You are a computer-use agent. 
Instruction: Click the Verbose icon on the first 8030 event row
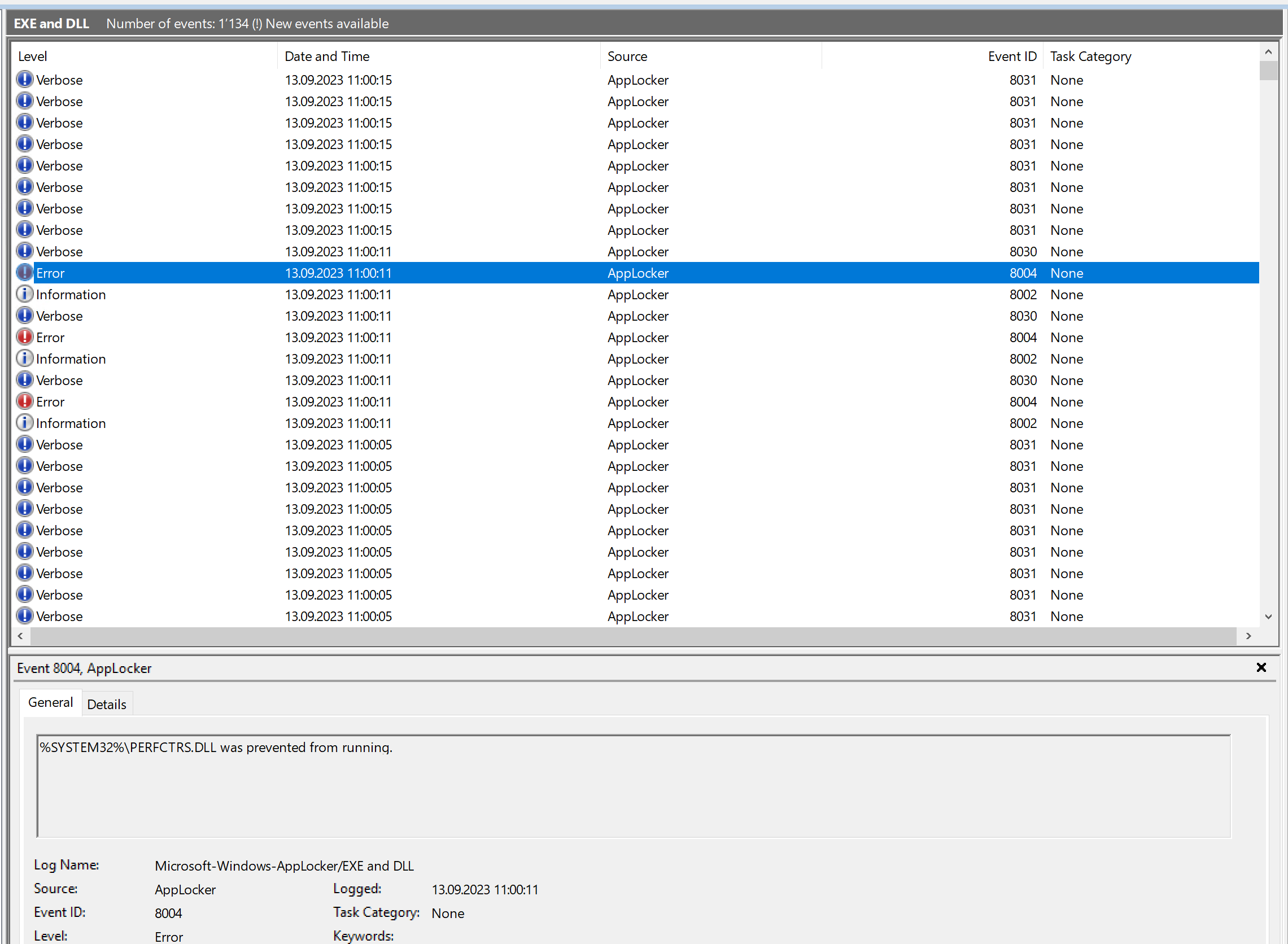coord(24,251)
